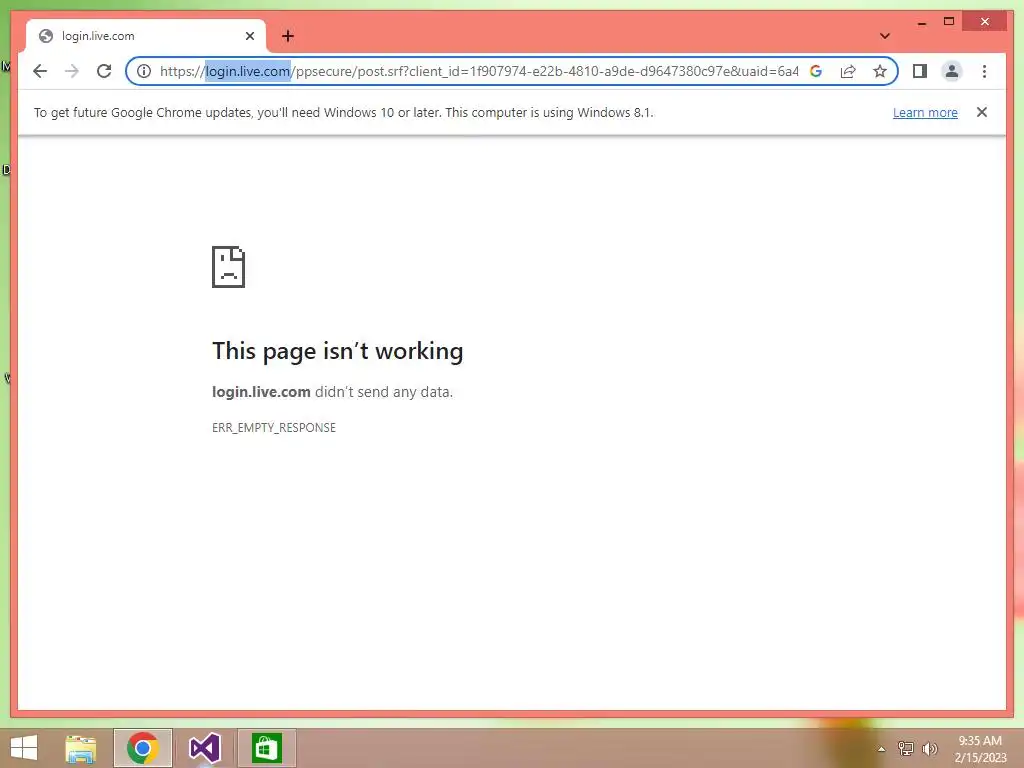Screen dimensions: 1024x768
Task: Click the ERR_EMPTY_RESPONSE error code
Action: tap(274, 428)
